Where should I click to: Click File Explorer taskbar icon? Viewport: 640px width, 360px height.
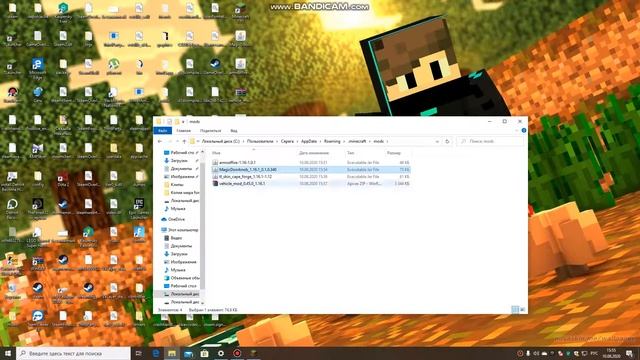tap(172, 353)
